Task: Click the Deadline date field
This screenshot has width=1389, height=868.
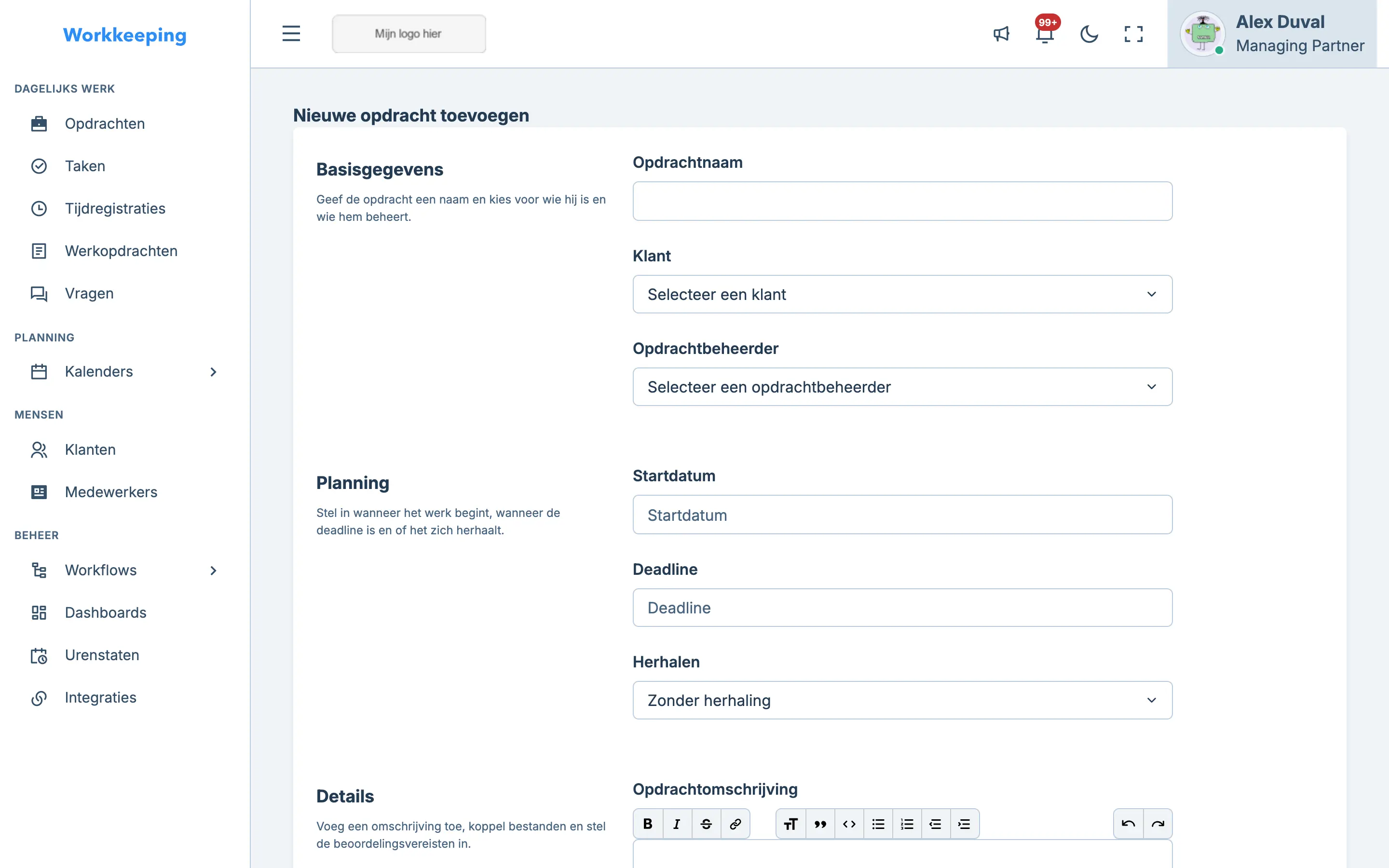Action: [x=902, y=608]
